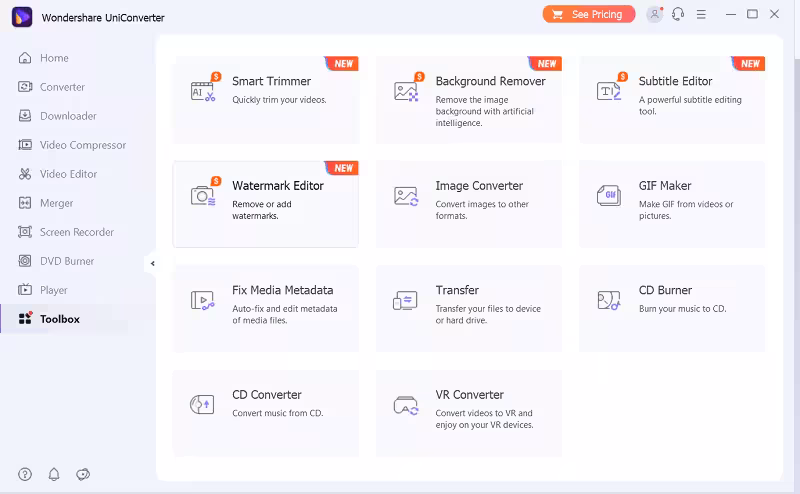This screenshot has height=494, width=800.
Task: Click the Downloader sidebar icon
Action: point(24,116)
